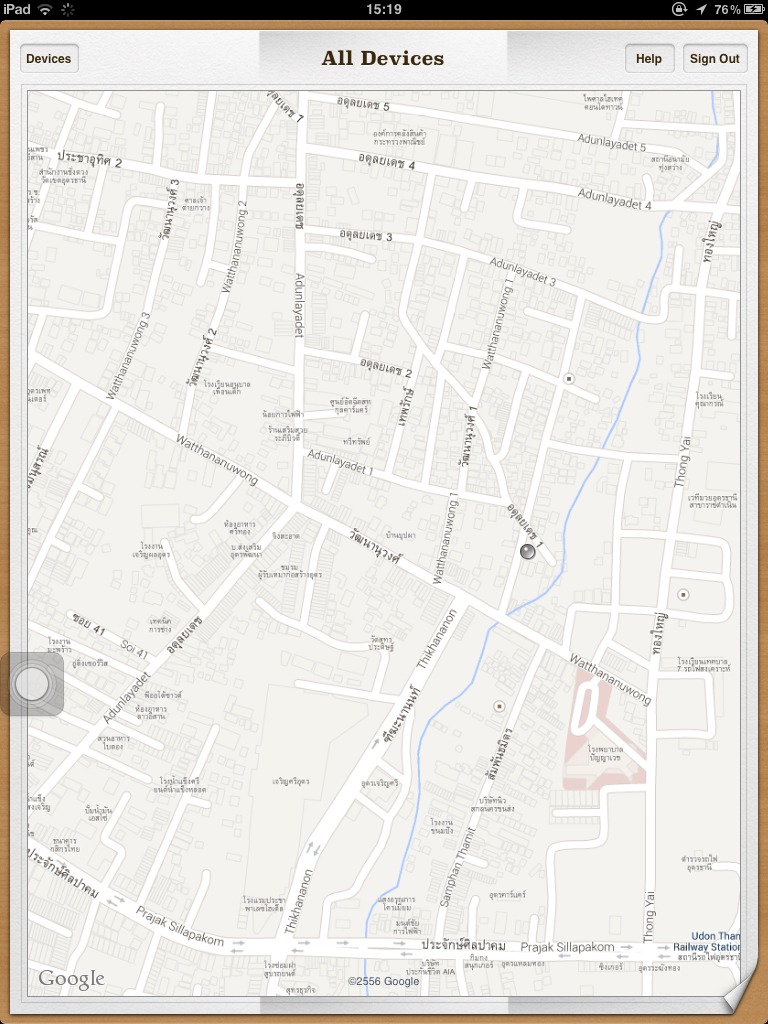Tap the clock in the status bar
This screenshot has width=768, height=1024.
click(x=384, y=9)
